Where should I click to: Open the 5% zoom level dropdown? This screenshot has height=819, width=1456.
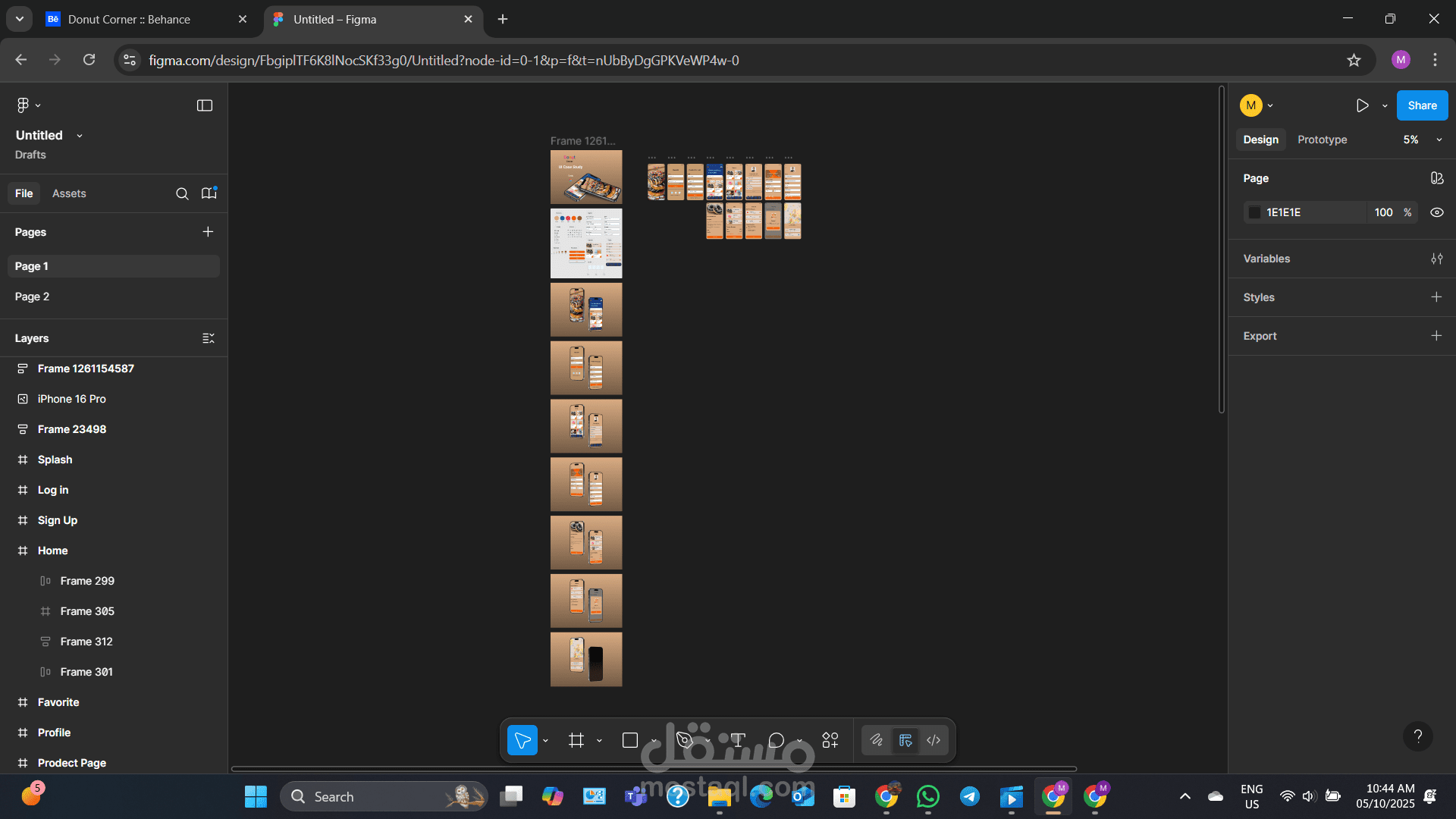[x=1422, y=140]
